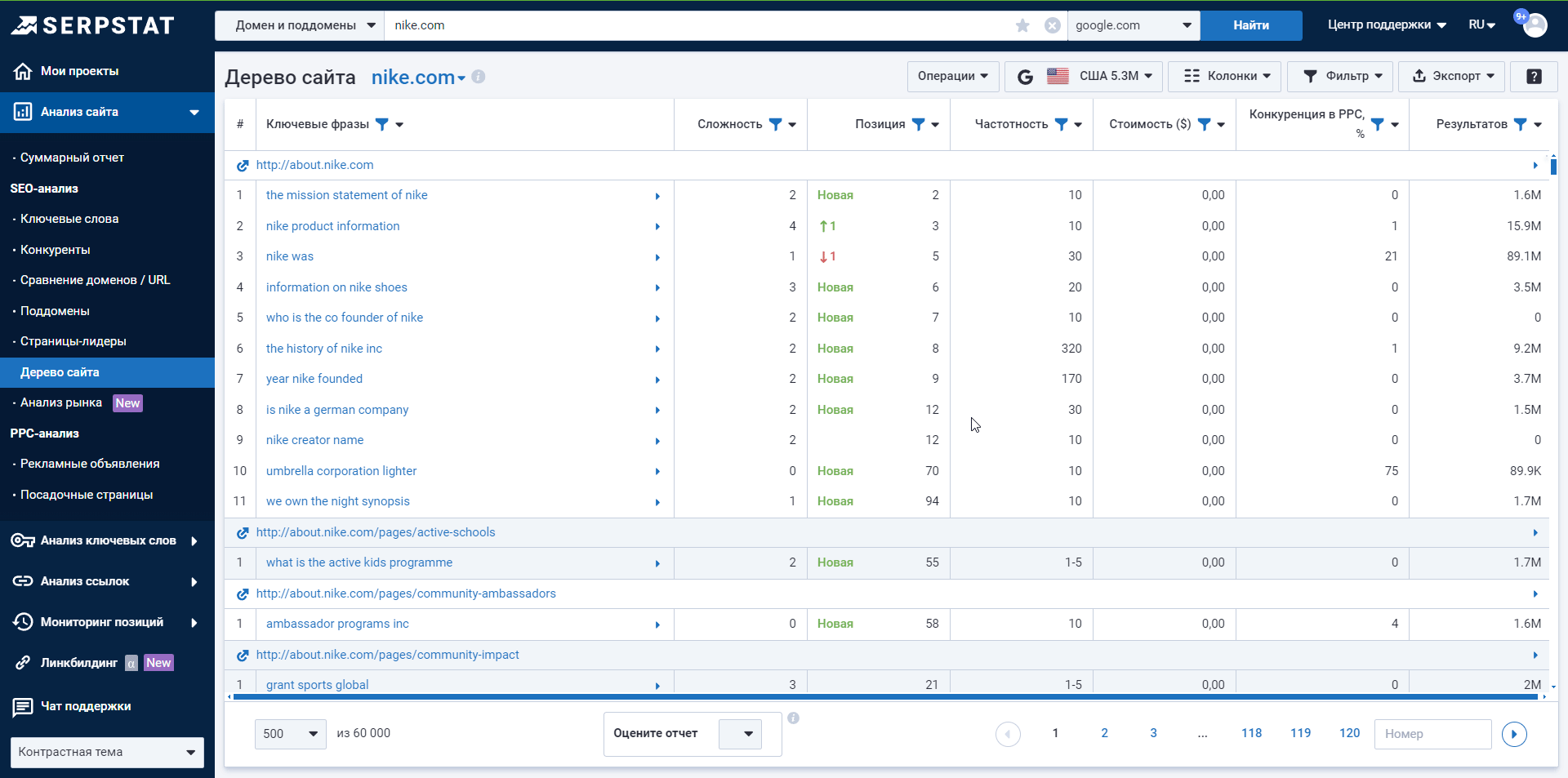Screen dimensions: 1568x778
Task: Go to next page arrow button
Action: [1514, 734]
